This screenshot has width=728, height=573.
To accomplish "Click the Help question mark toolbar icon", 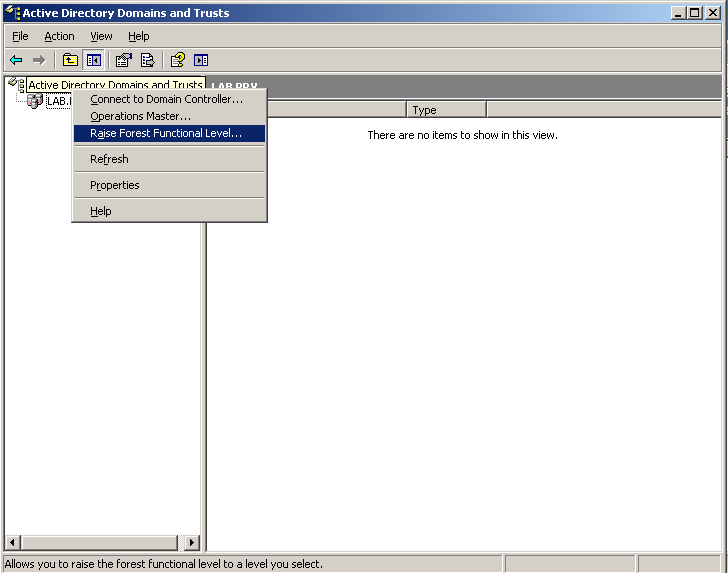I will (177, 60).
